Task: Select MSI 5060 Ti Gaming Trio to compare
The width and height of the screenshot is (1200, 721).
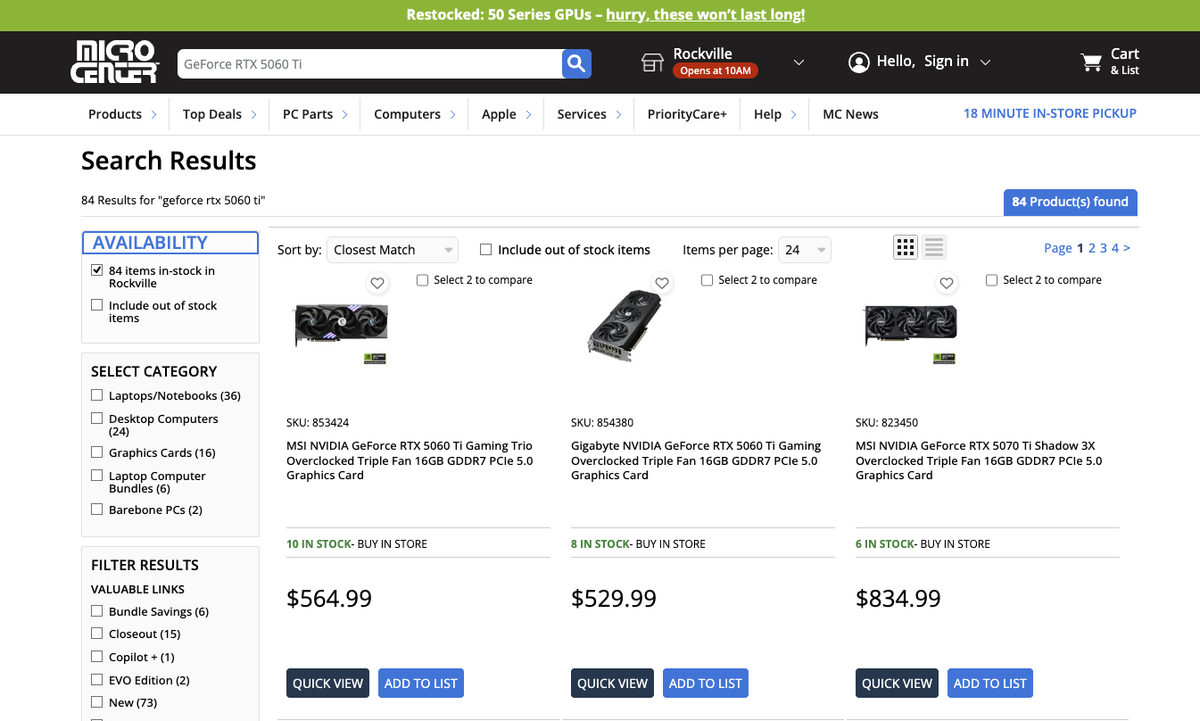Action: click(x=422, y=280)
